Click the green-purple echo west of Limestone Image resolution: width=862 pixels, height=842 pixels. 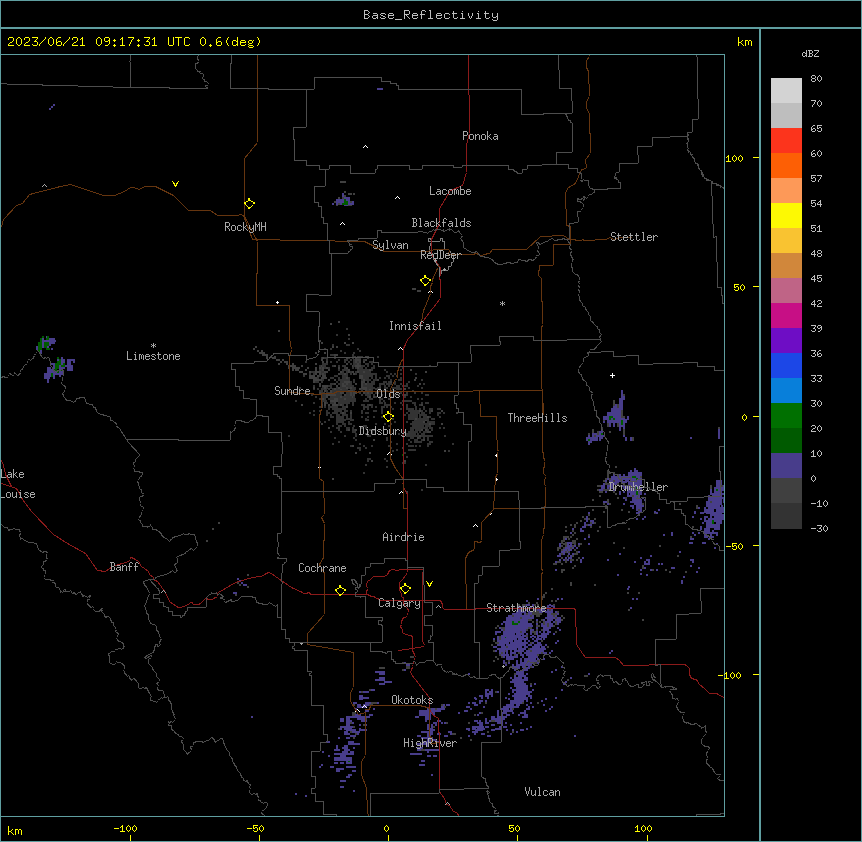tap(55, 358)
